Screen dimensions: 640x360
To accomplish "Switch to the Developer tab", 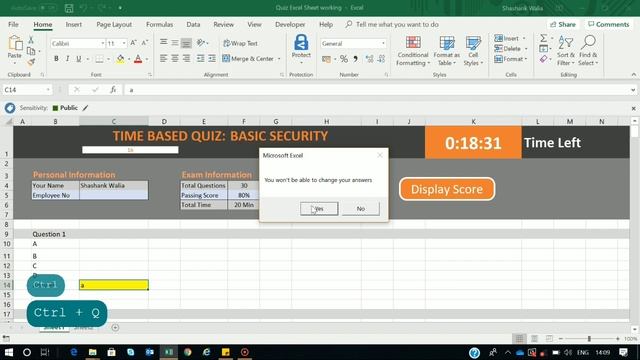I will click(290, 24).
